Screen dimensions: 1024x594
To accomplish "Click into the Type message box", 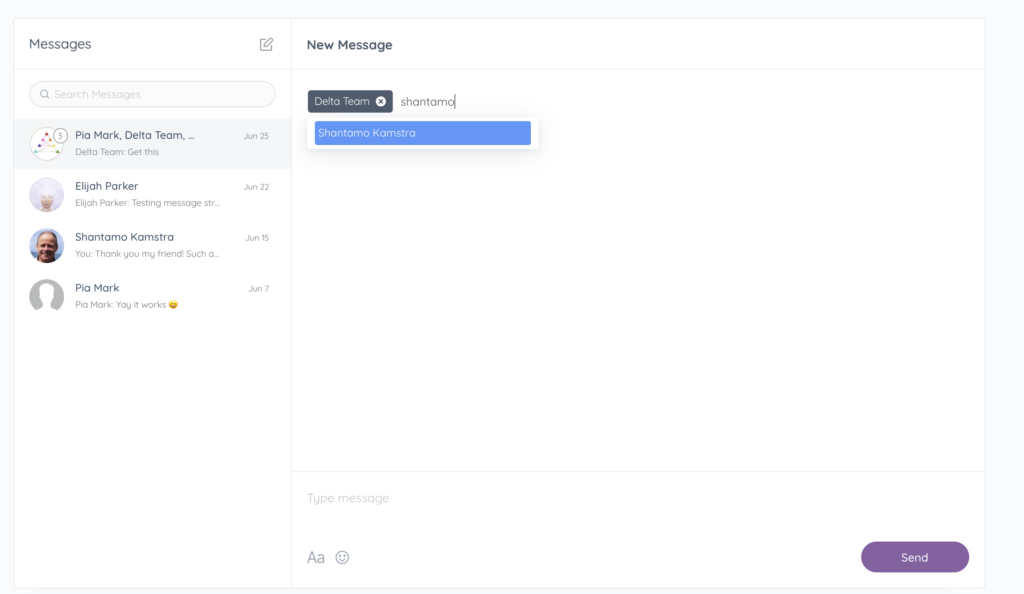I will click(x=637, y=498).
